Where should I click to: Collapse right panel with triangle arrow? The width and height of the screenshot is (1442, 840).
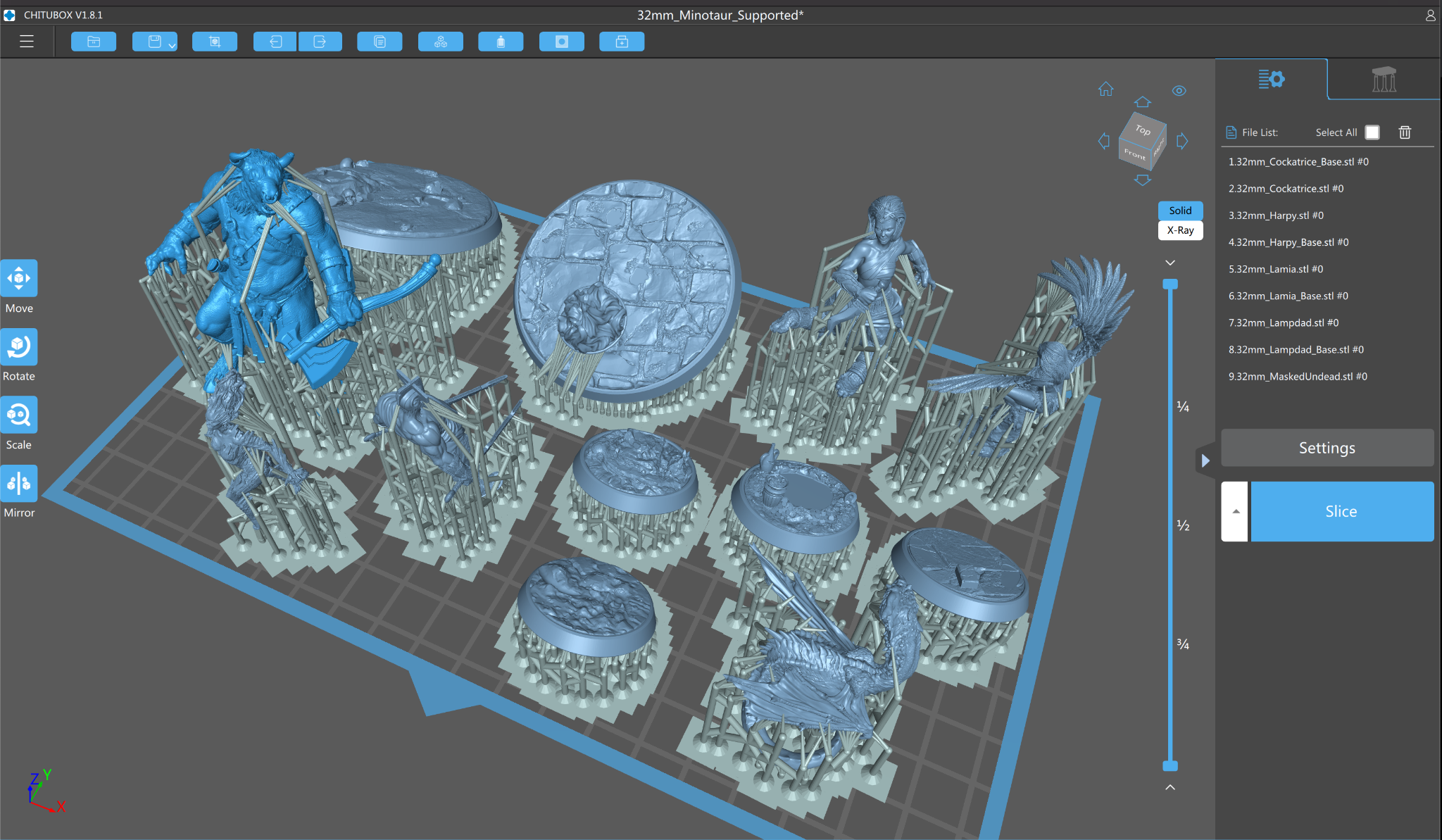point(1205,460)
